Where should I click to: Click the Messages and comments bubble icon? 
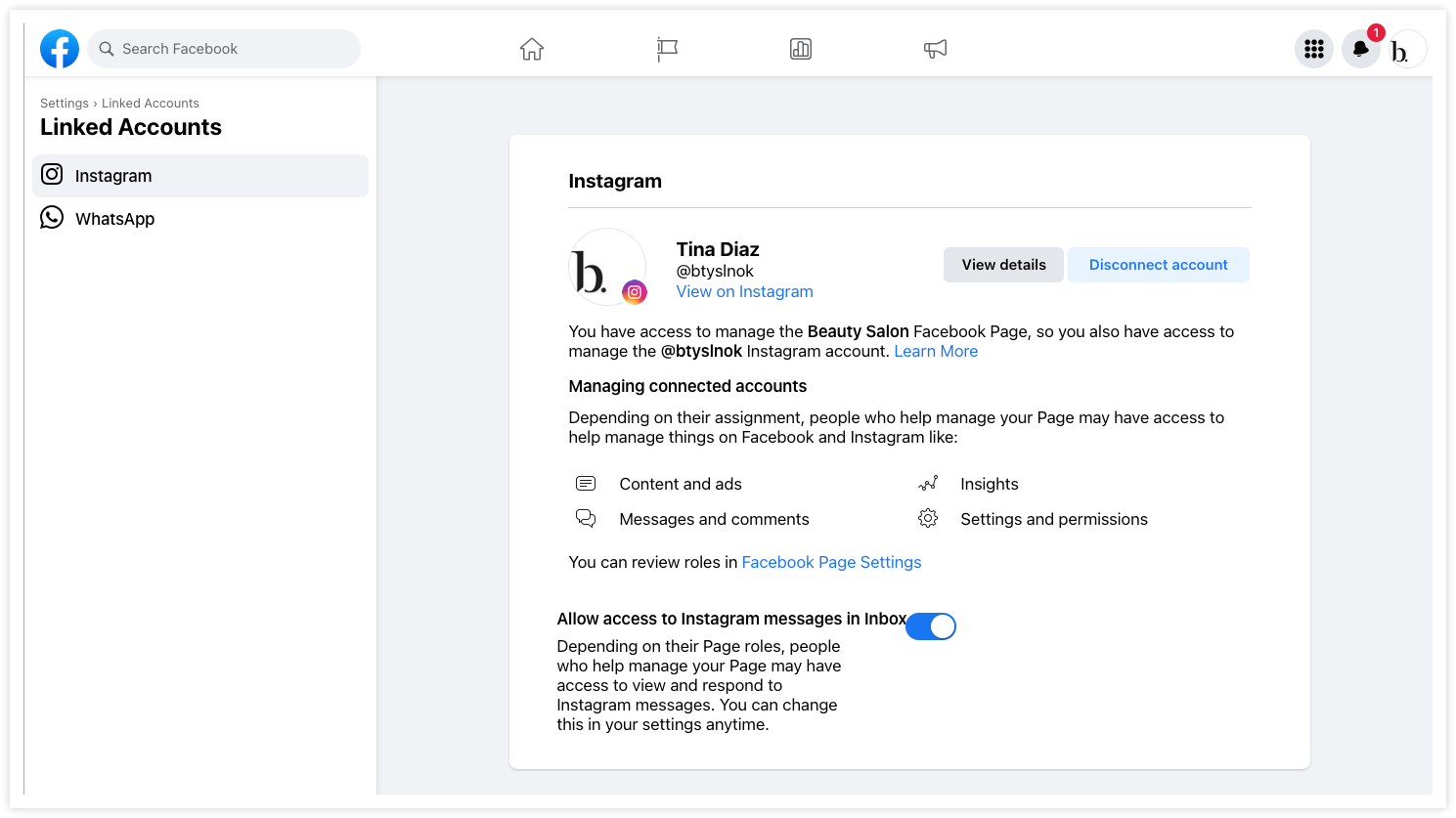(x=586, y=518)
